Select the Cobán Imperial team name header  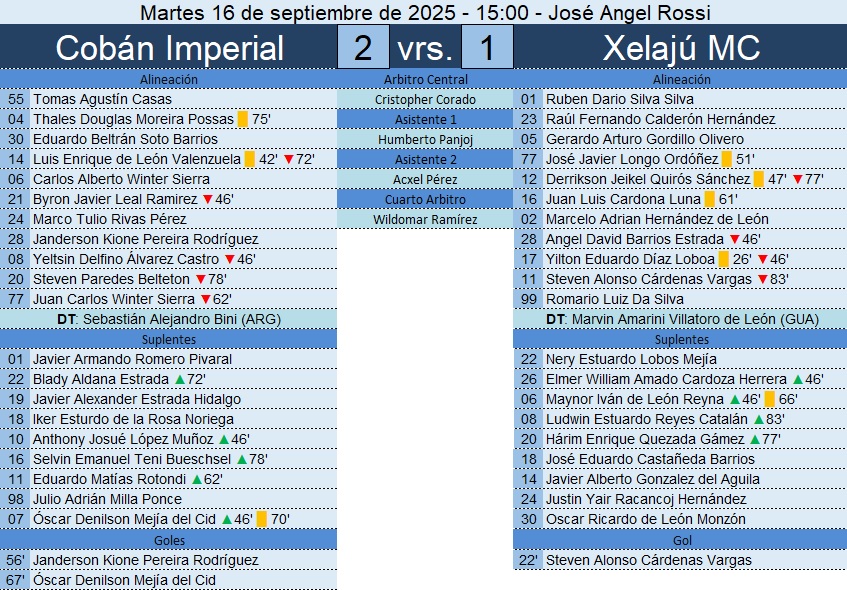pos(169,47)
